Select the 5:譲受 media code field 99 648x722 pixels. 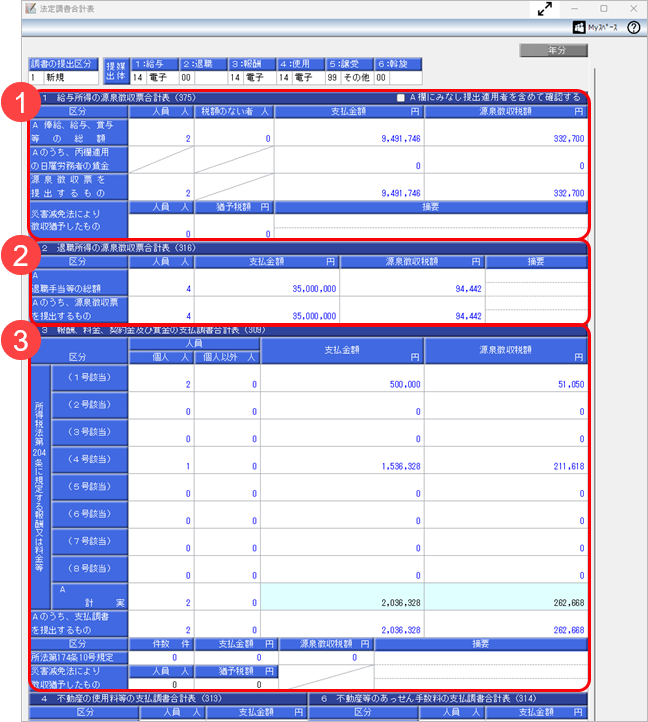click(x=333, y=77)
